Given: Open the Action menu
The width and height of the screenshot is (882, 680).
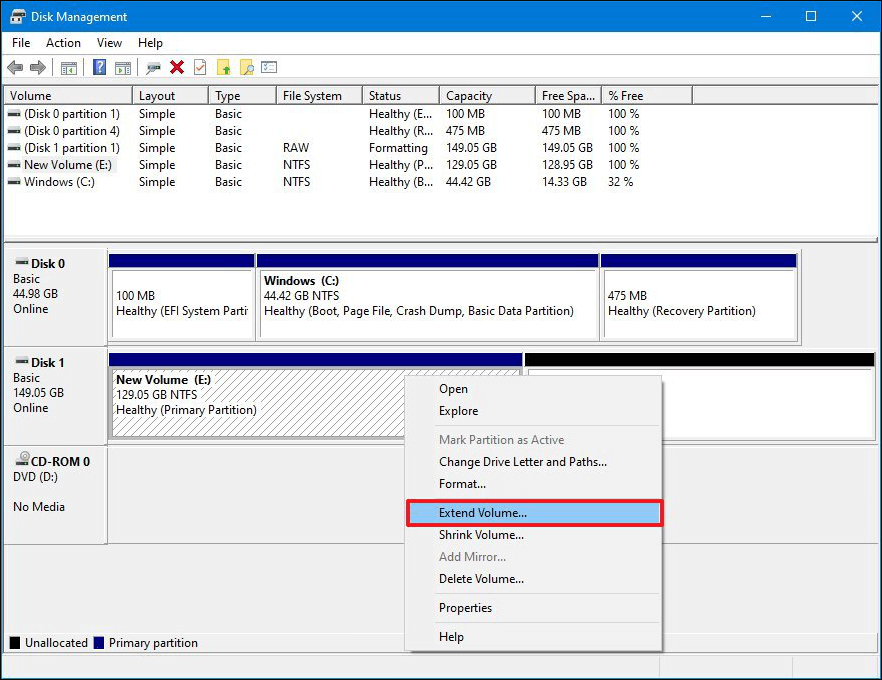Looking at the screenshot, I should coord(63,43).
